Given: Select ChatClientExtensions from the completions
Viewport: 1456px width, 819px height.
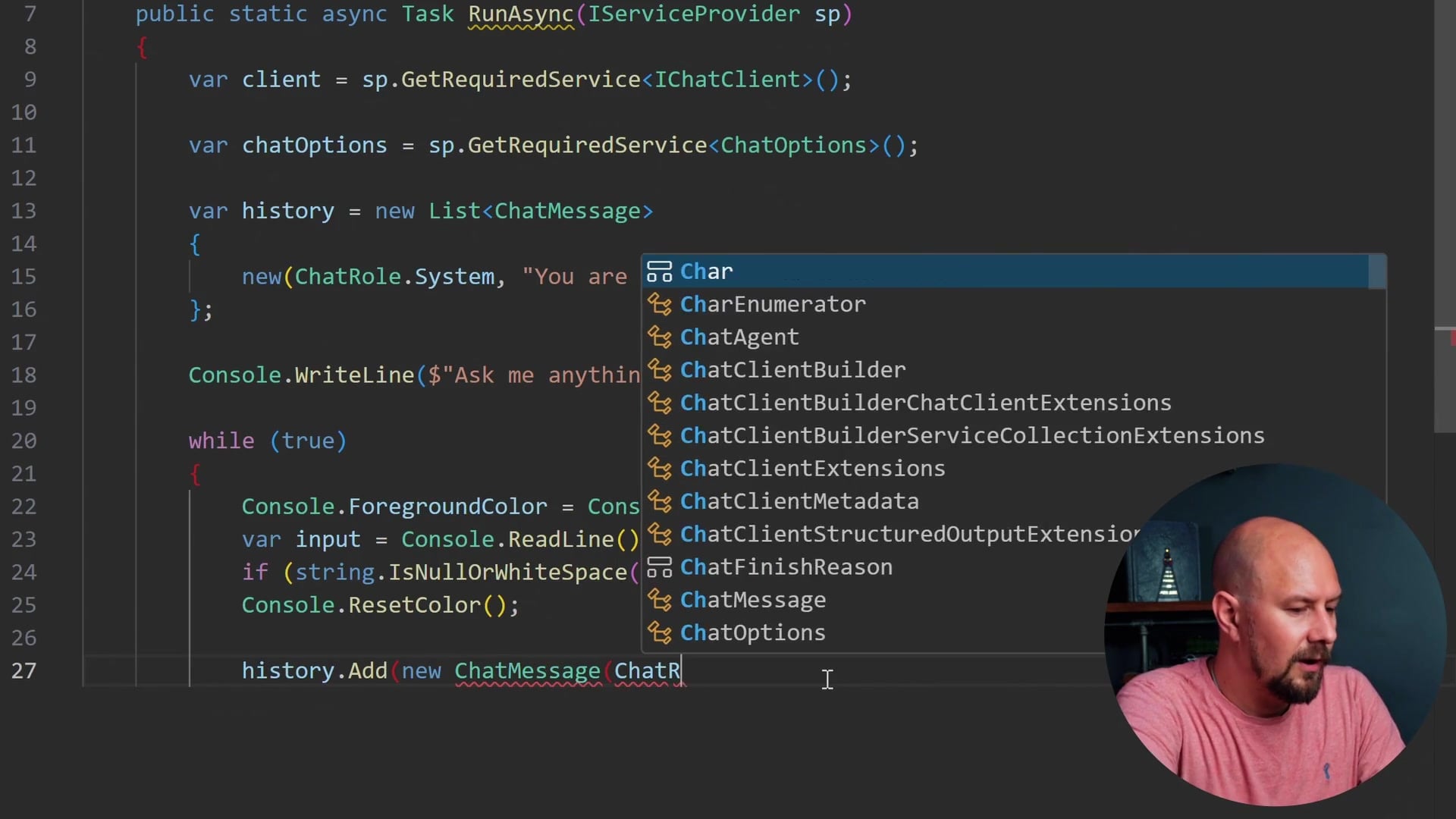Looking at the screenshot, I should [812, 468].
